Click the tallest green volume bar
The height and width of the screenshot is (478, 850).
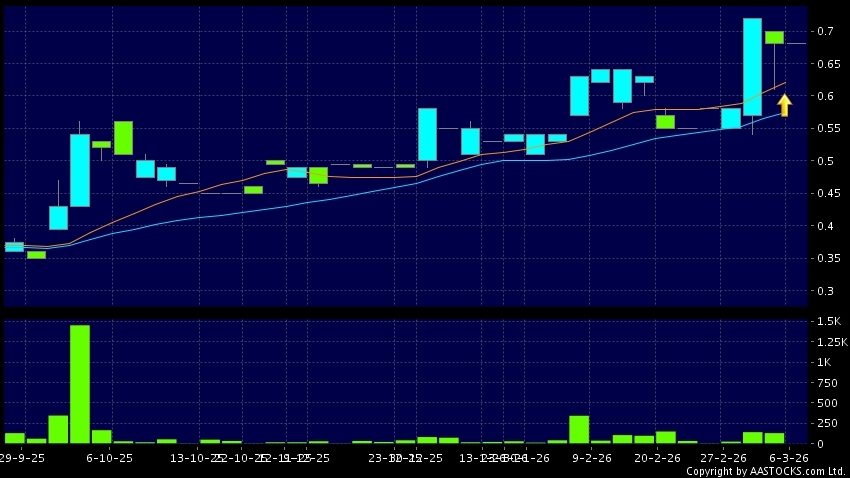pos(80,384)
